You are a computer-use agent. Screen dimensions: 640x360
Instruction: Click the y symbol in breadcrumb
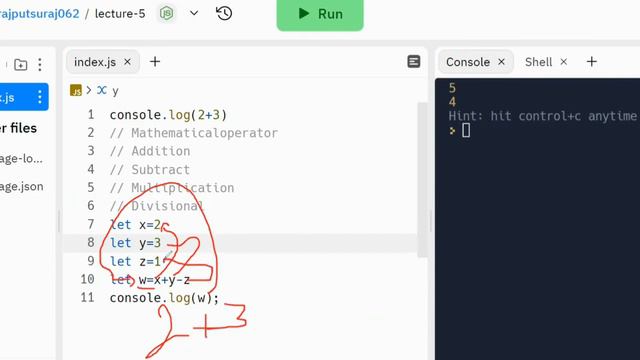click(x=116, y=91)
